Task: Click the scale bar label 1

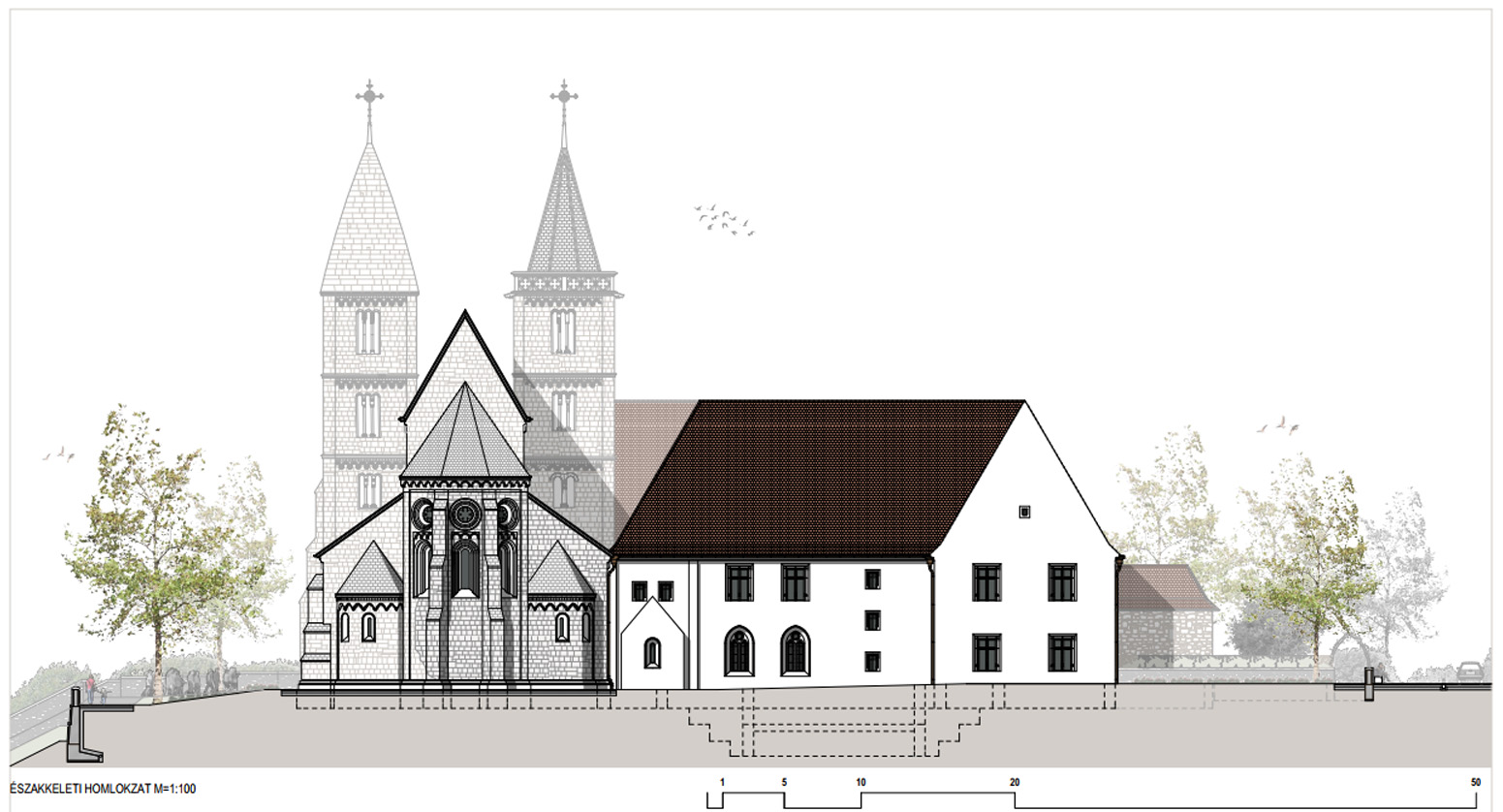Action: [722, 782]
